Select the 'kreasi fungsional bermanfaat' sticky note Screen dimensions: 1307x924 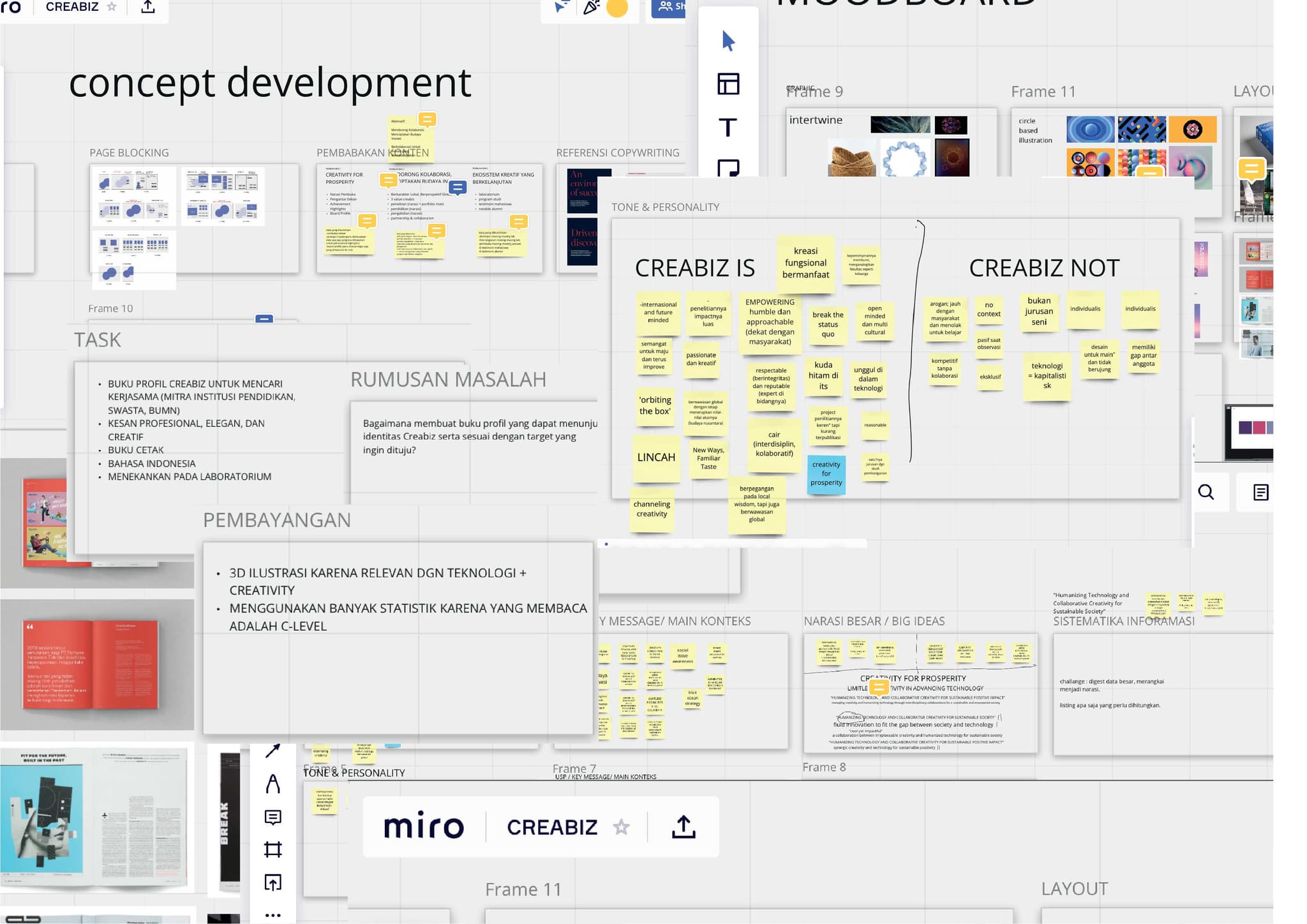click(806, 263)
